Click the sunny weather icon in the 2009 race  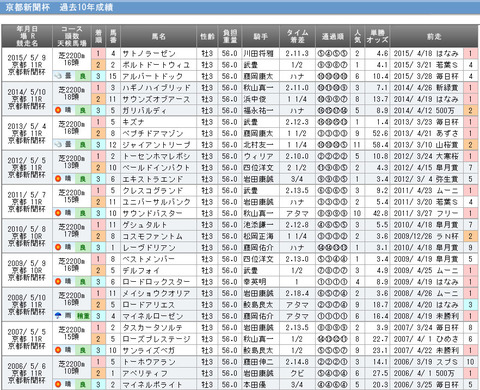coord(58,282)
